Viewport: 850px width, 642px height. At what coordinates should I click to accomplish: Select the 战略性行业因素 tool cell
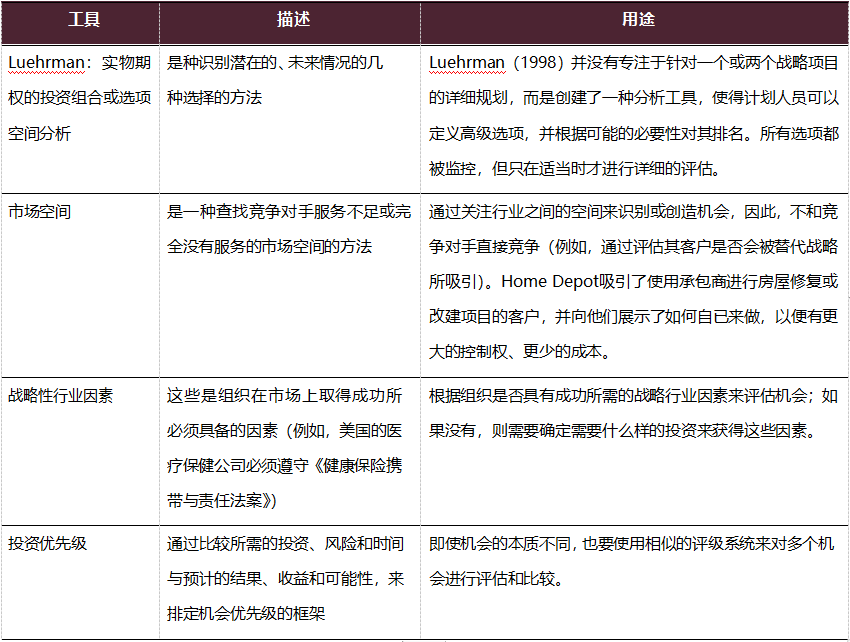click(x=61, y=395)
